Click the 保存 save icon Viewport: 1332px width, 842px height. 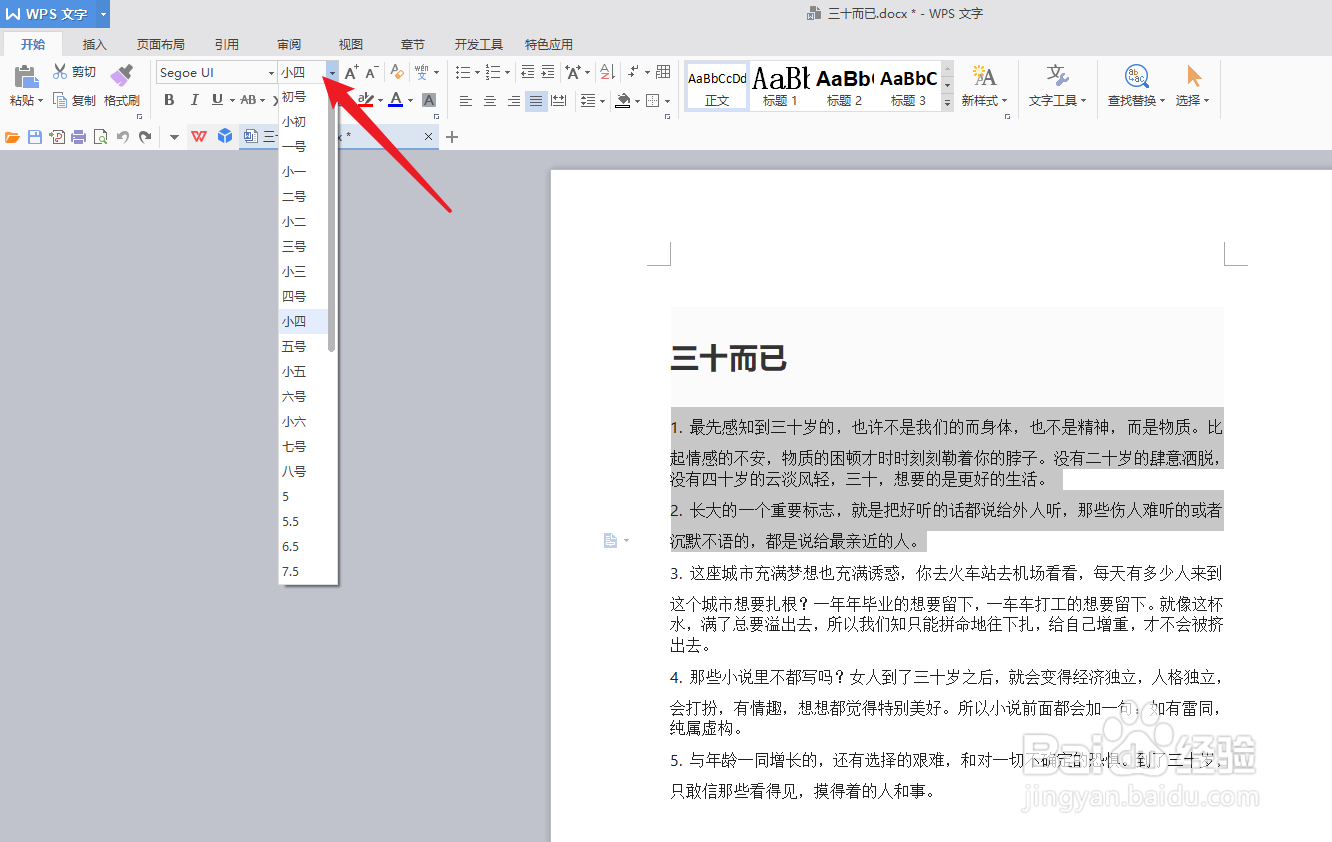(x=36, y=136)
